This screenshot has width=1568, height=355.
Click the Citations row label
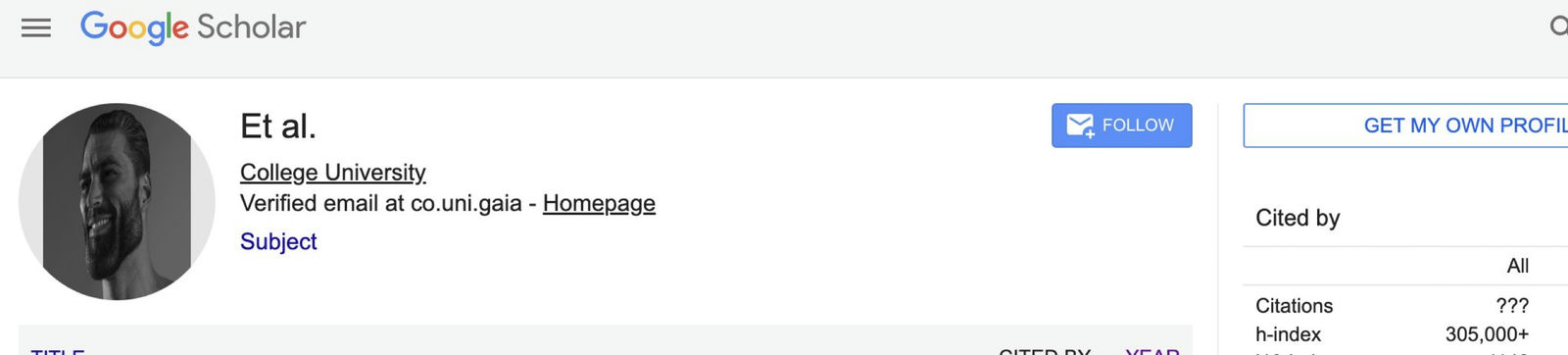coord(1295,306)
